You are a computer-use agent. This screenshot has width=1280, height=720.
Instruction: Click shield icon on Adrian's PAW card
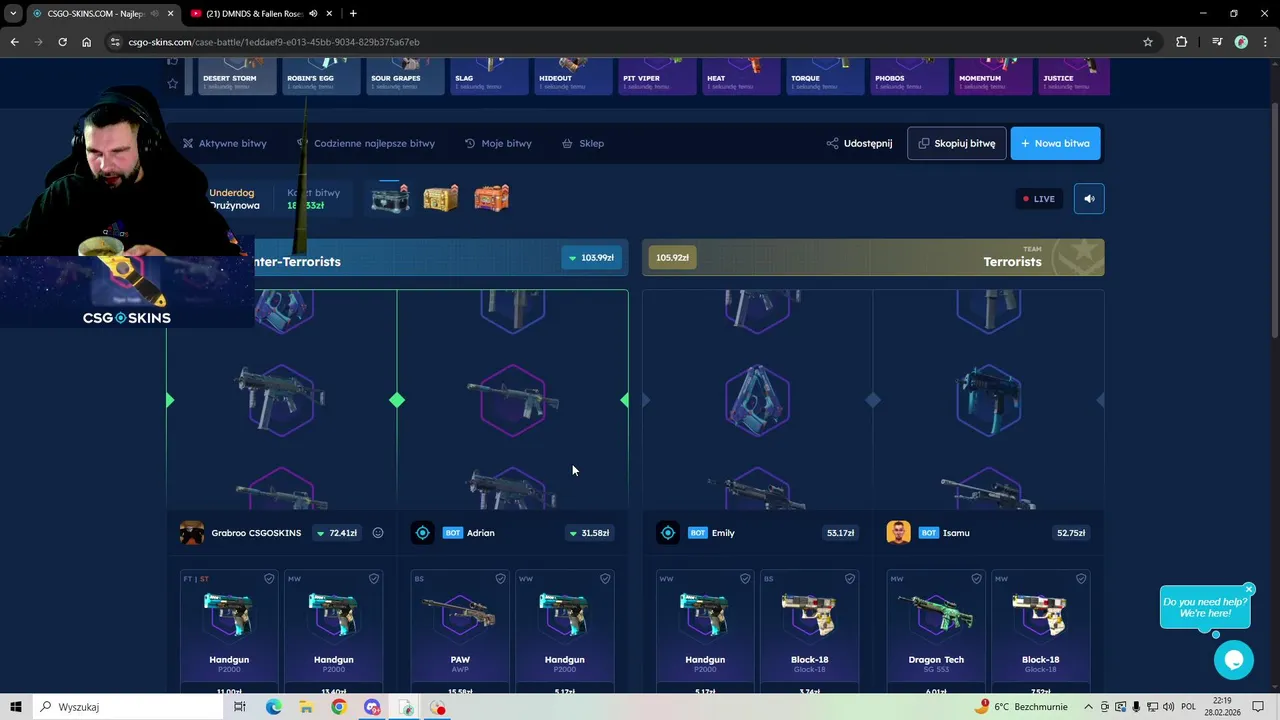click(x=500, y=579)
